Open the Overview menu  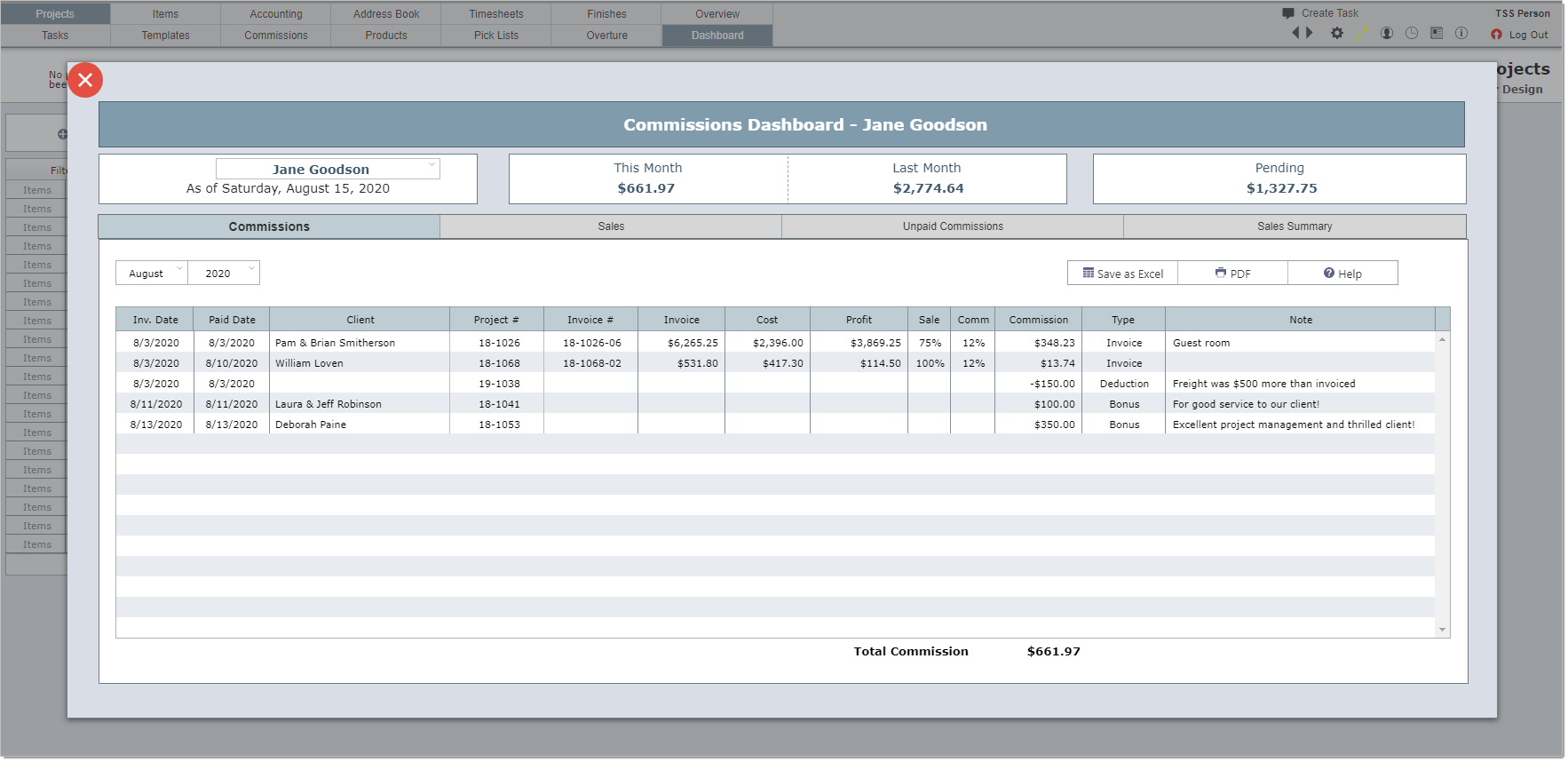click(x=717, y=14)
